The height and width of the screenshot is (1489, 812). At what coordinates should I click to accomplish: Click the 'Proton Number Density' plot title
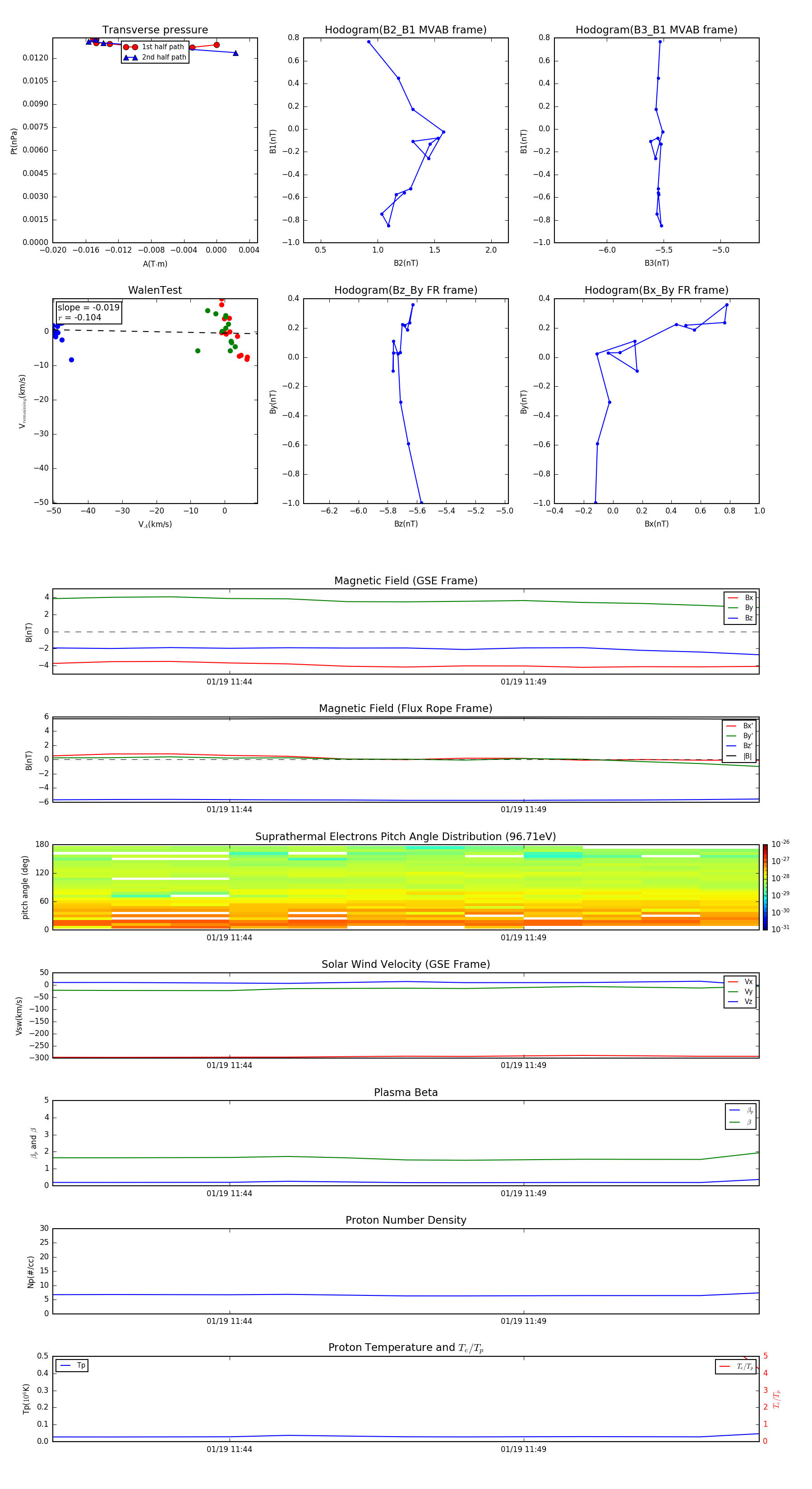click(x=406, y=1220)
